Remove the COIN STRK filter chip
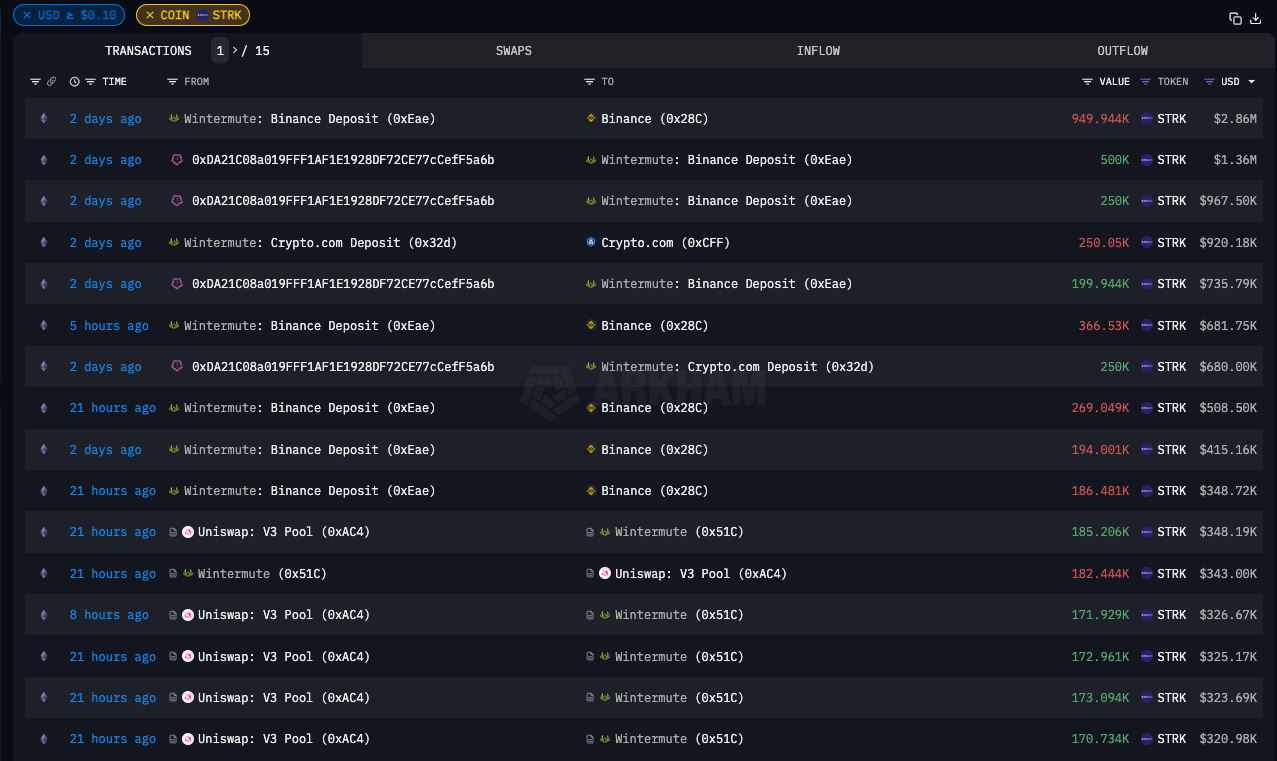This screenshot has width=1277, height=761. pos(150,15)
